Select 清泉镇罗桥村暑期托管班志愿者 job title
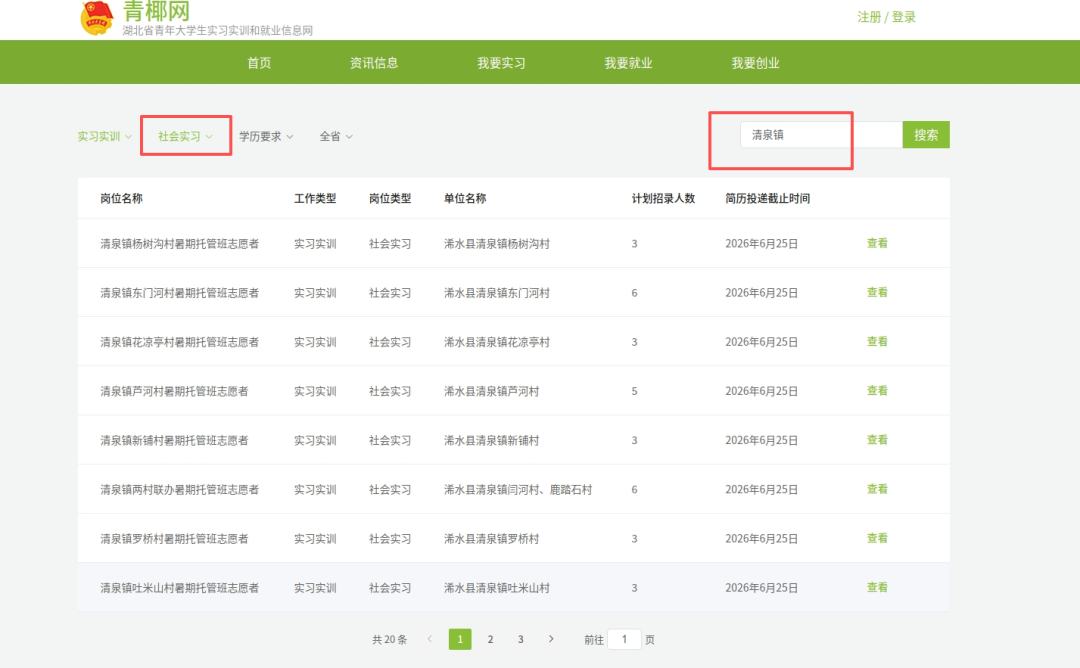Screen dimensions: 1080x668 [x=174, y=539]
